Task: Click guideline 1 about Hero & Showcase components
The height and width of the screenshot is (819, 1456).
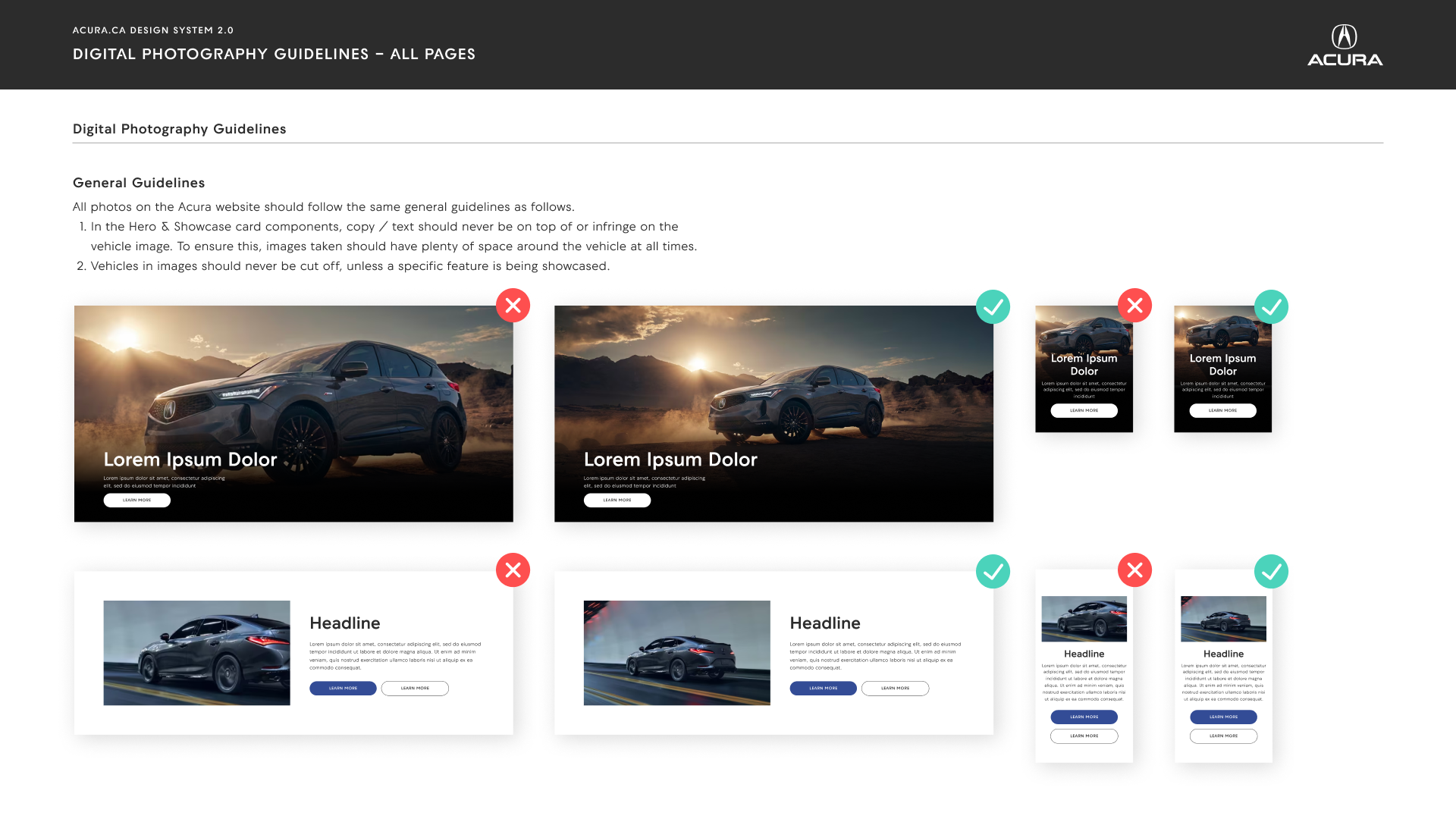Action: 388,237
